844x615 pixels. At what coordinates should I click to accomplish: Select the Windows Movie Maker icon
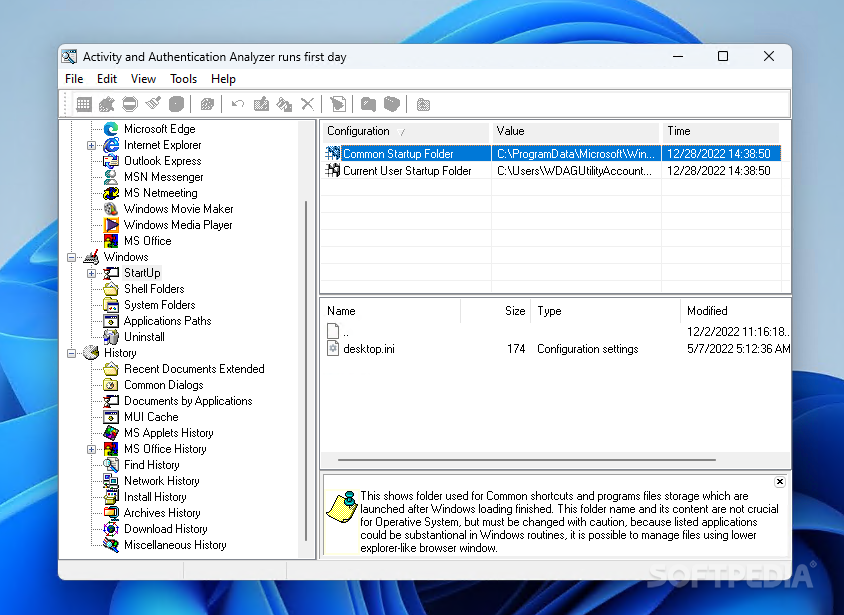111,209
